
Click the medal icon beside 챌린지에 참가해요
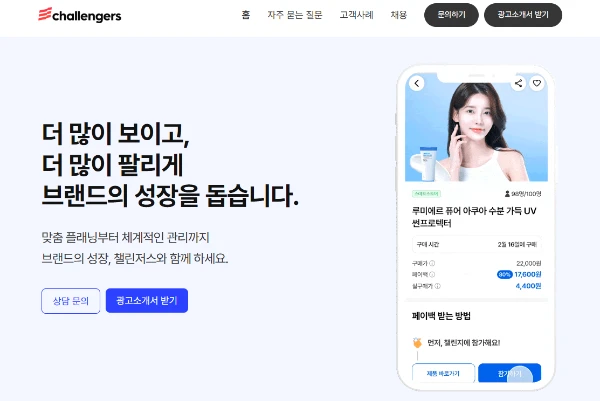[x=417, y=342]
